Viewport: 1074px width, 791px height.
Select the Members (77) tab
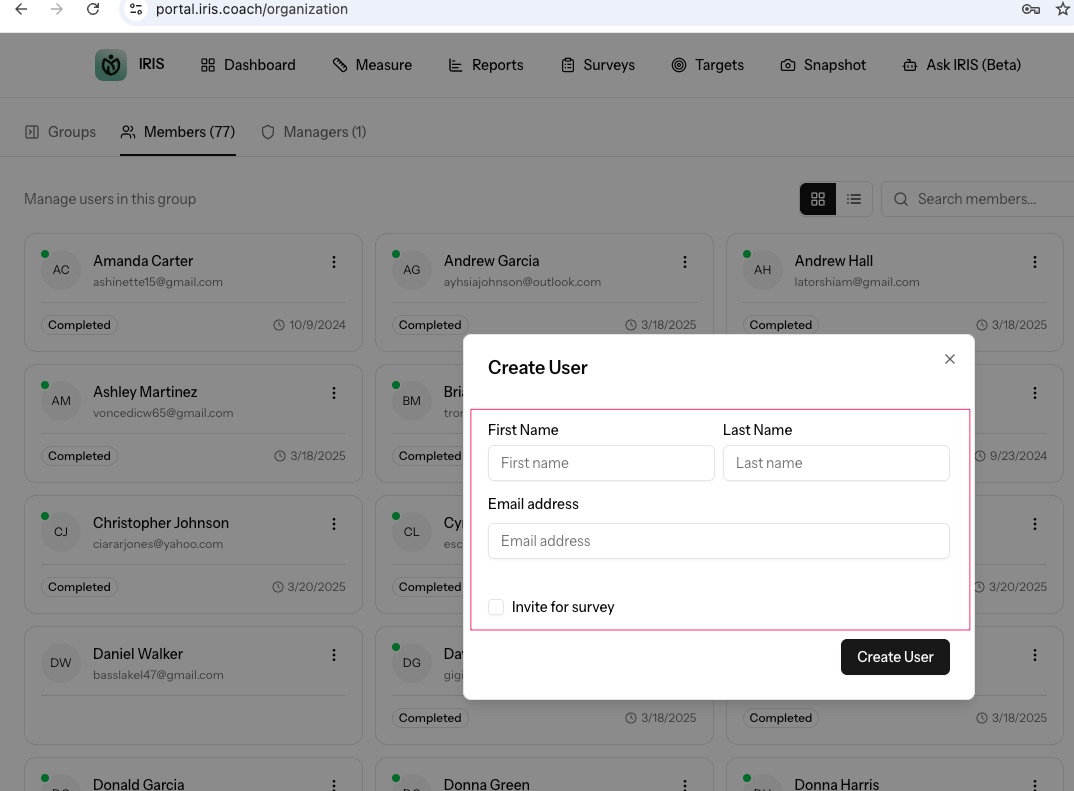177,132
